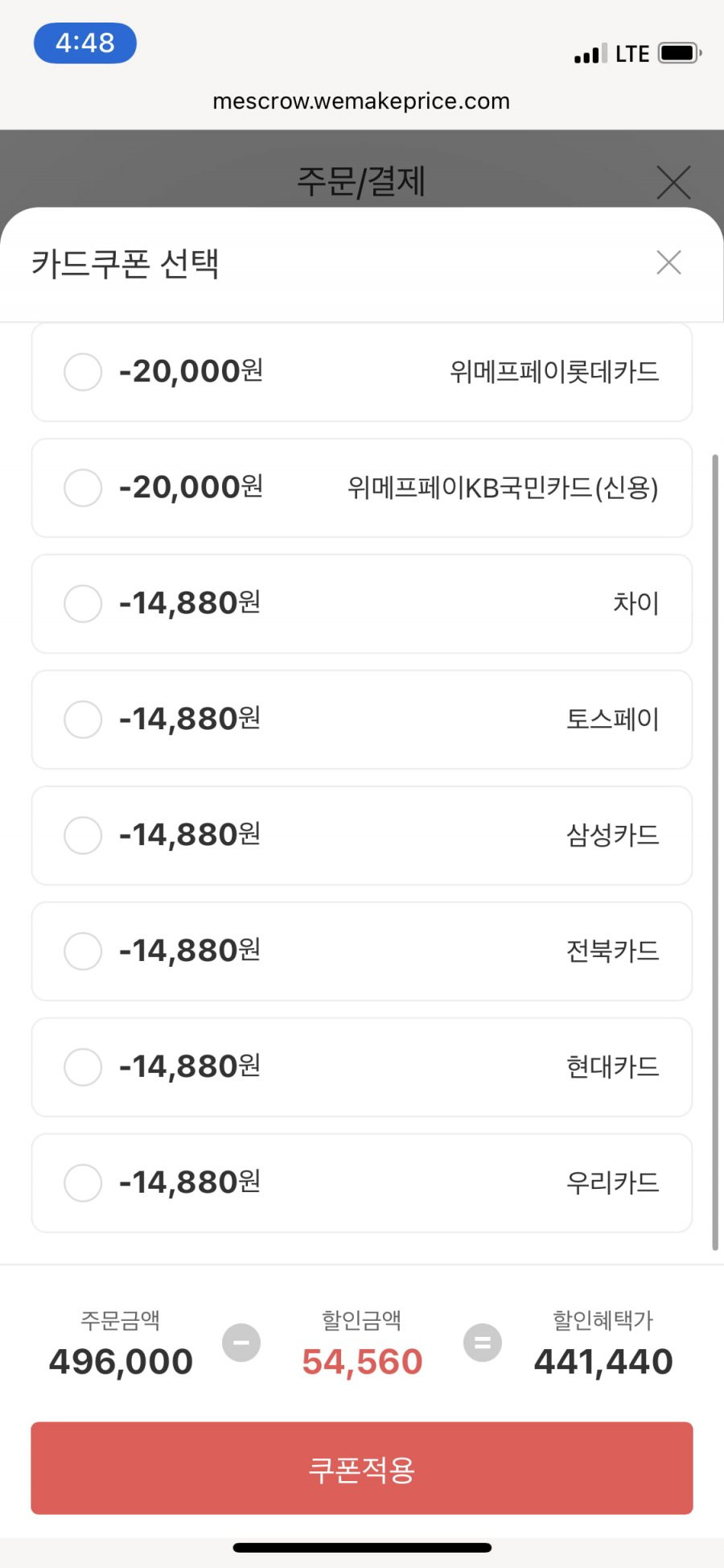The height and width of the screenshot is (1568, 724).
Task: Choose the 토스페이 coupon radio button
Action: [x=83, y=720]
